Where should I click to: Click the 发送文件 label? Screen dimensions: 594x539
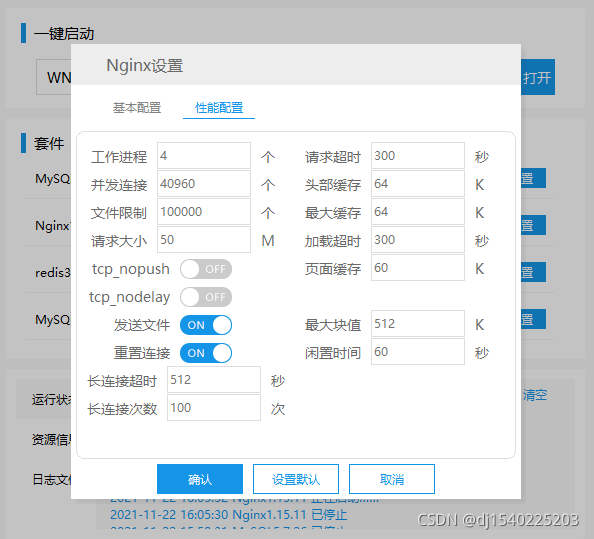click(x=142, y=325)
